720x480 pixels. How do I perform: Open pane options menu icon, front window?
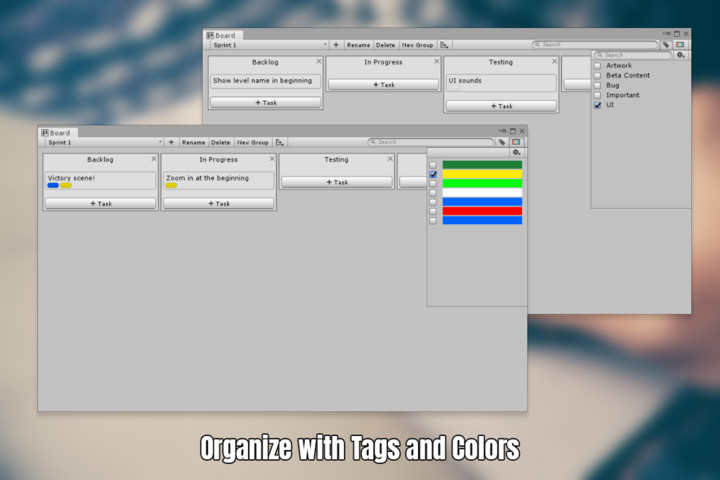tap(502, 131)
